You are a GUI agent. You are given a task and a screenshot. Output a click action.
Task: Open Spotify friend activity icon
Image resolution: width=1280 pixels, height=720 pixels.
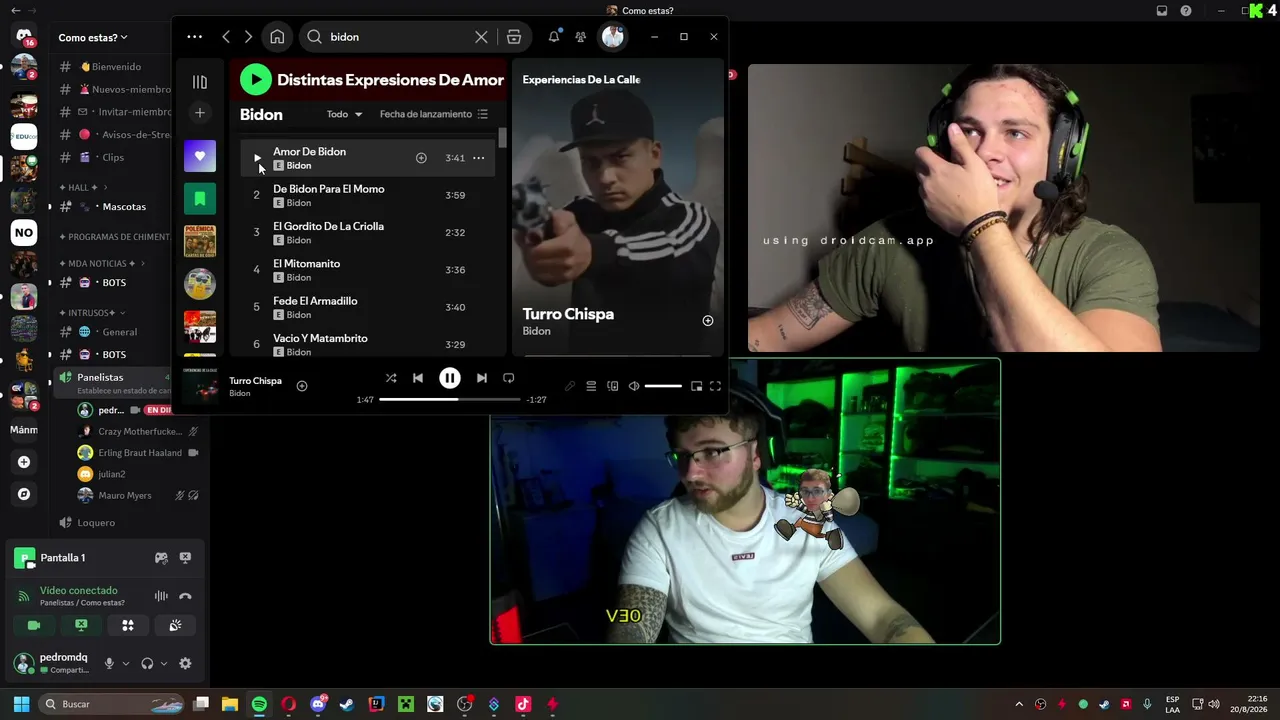pos(580,37)
